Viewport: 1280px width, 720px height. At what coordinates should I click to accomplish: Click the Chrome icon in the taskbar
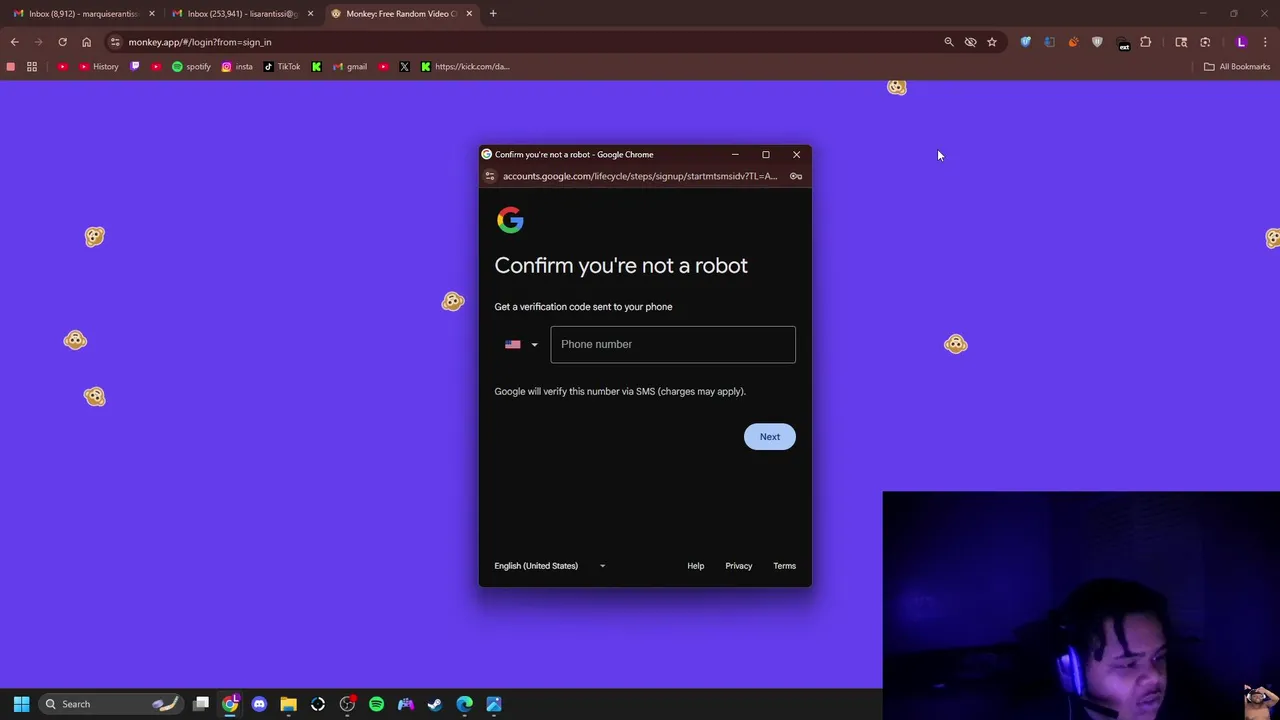click(230, 704)
